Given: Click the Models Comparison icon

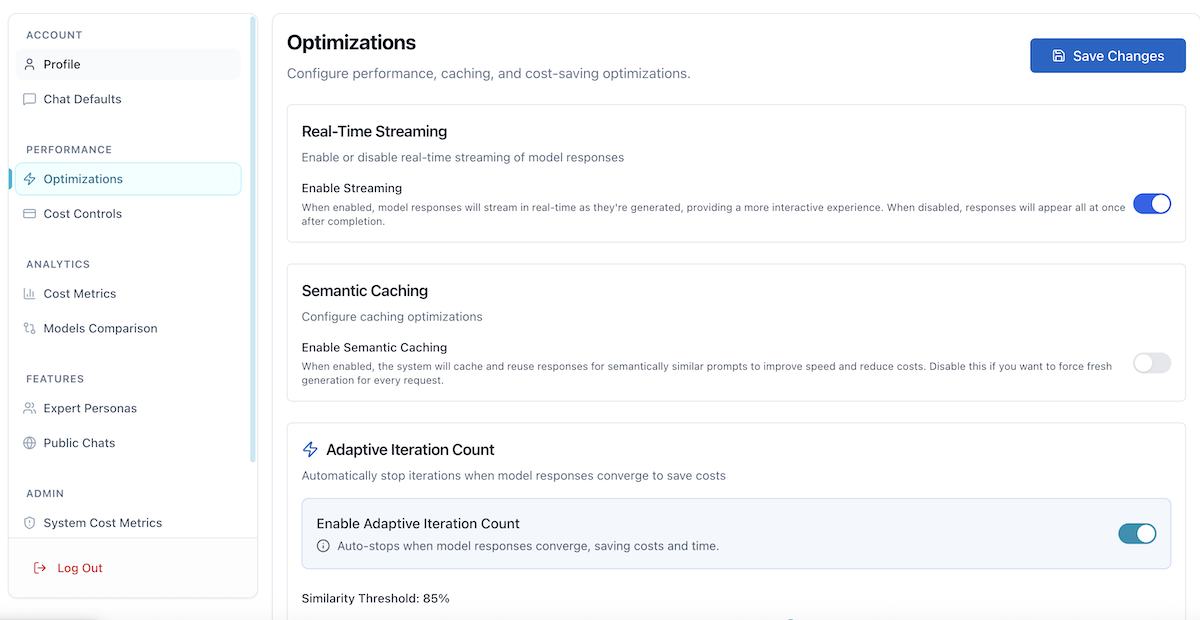Looking at the screenshot, I should [x=27, y=328].
